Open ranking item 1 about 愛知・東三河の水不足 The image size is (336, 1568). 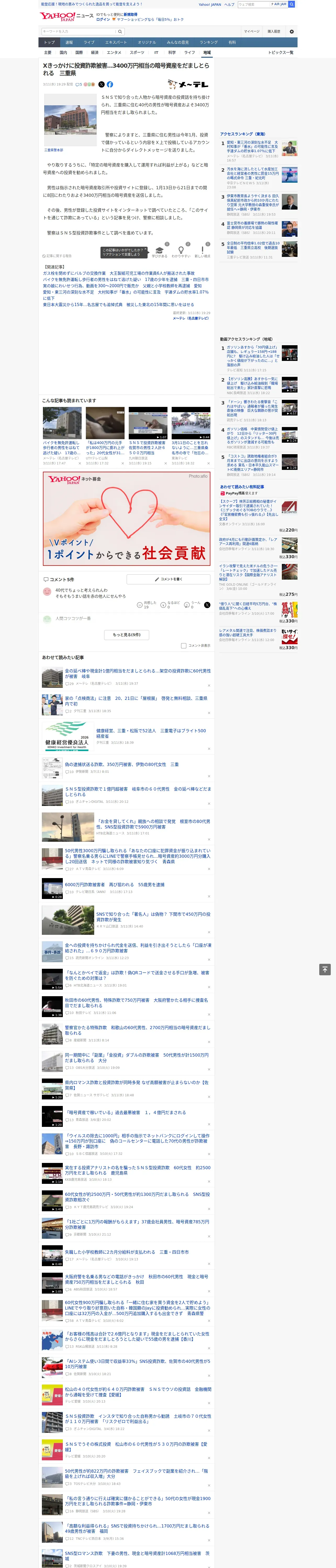click(x=253, y=146)
